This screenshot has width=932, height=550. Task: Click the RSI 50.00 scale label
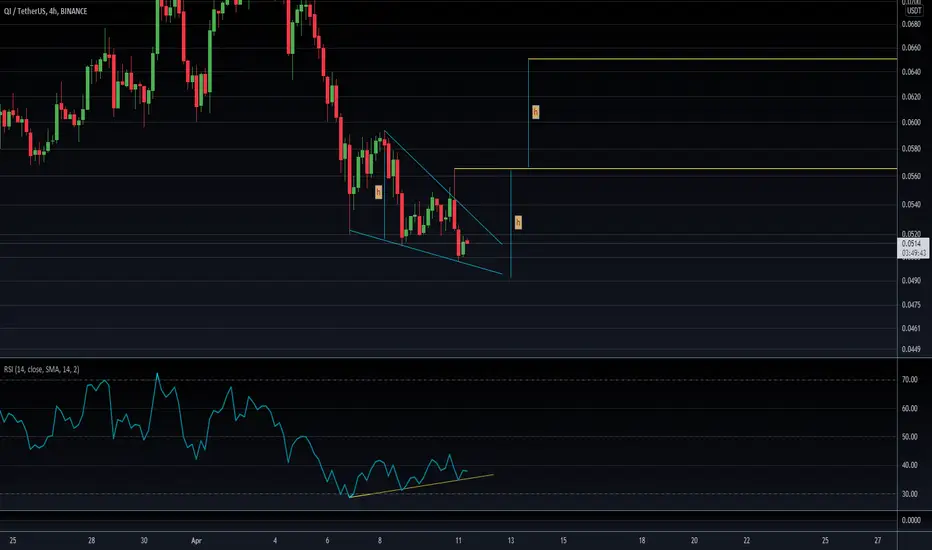(x=910, y=436)
